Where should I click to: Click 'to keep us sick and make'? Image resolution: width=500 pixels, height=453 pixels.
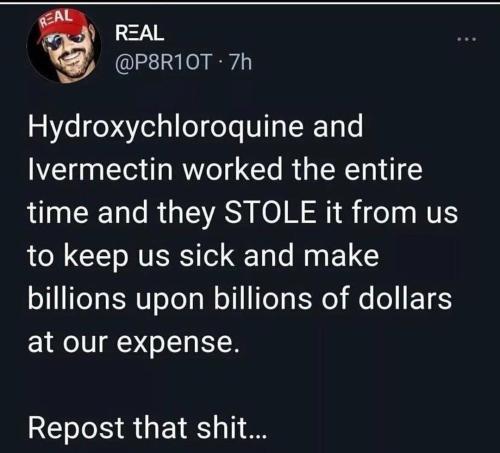[203, 256]
